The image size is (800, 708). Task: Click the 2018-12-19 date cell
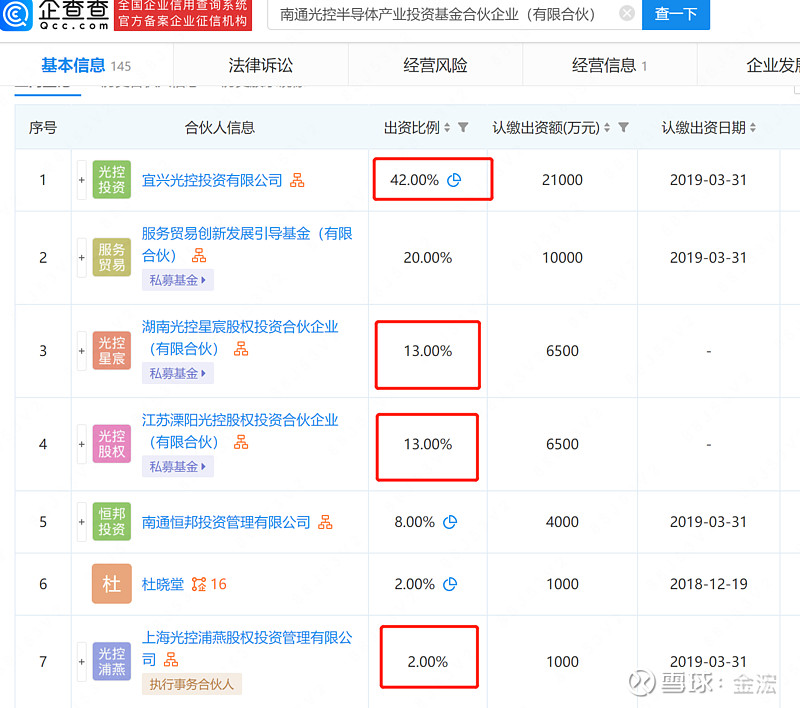point(708,584)
